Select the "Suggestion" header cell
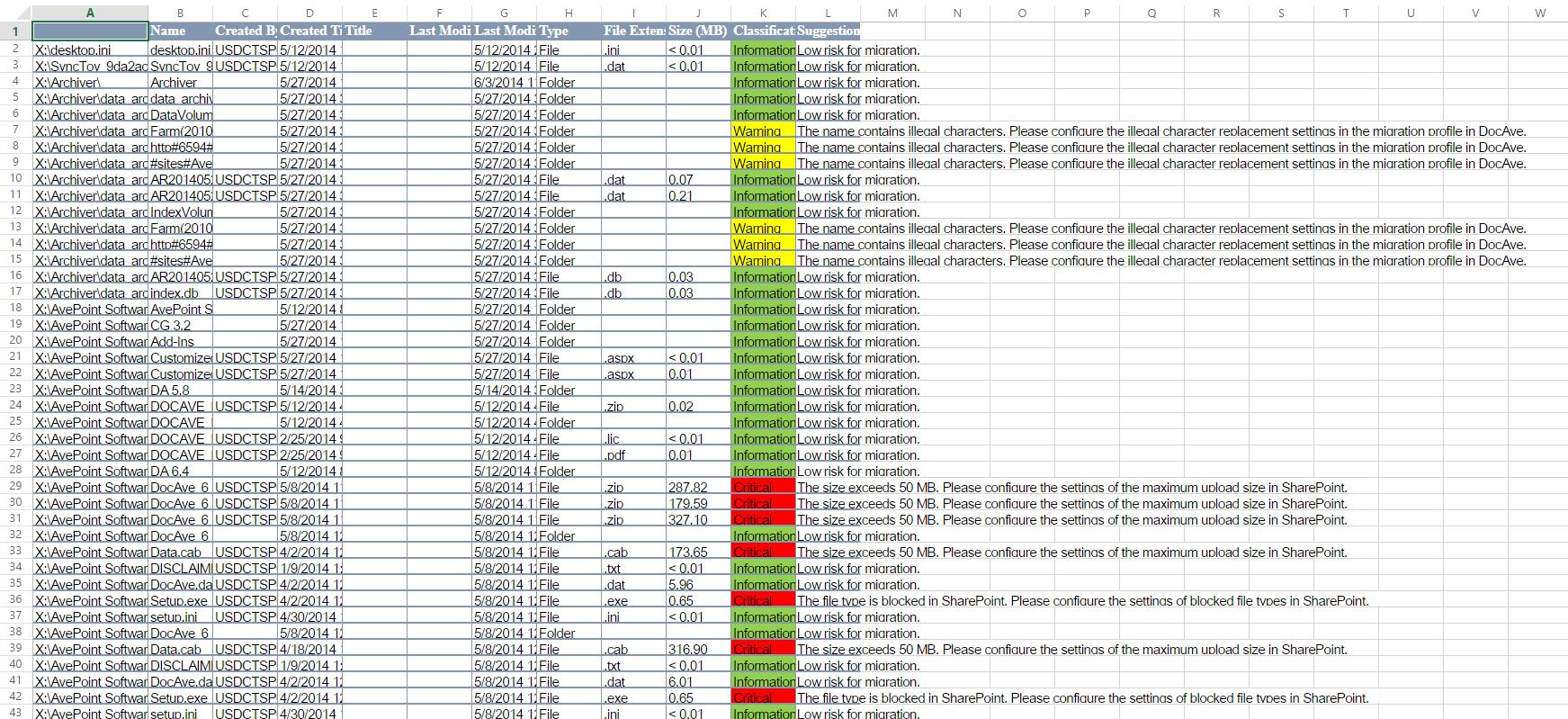The width and height of the screenshot is (1568, 719). [x=829, y=31]
